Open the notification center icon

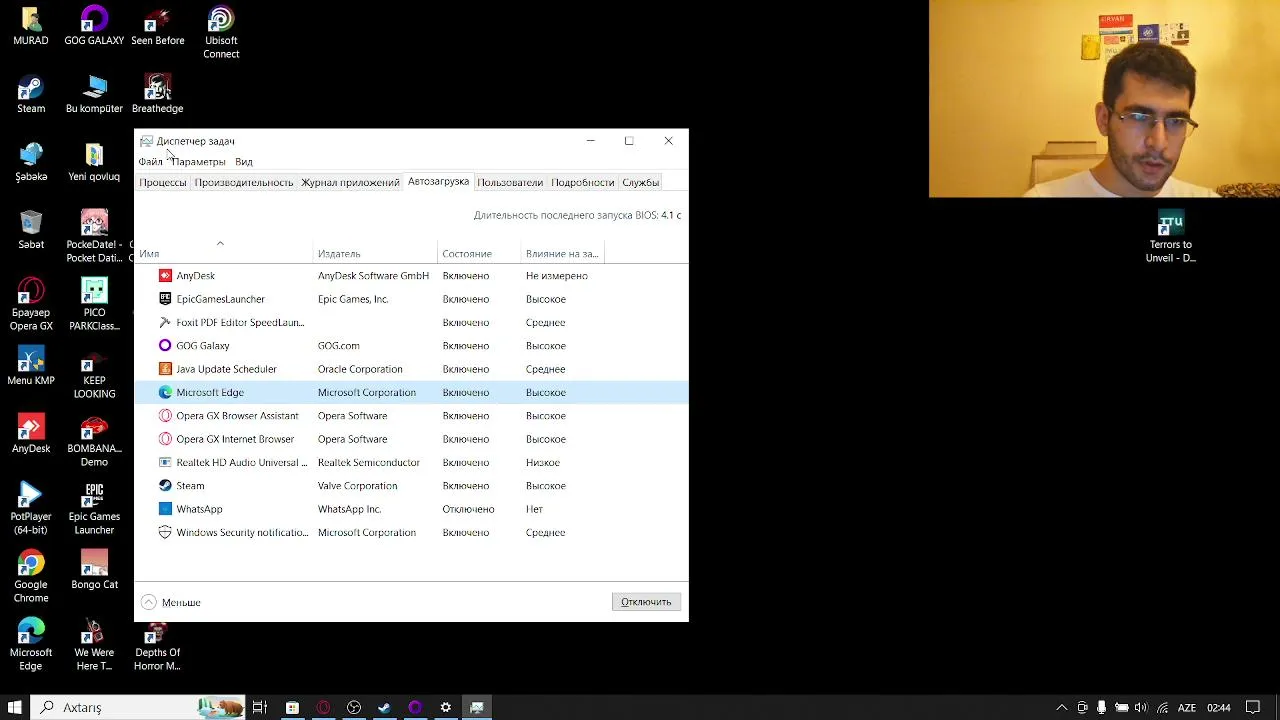1253,707
